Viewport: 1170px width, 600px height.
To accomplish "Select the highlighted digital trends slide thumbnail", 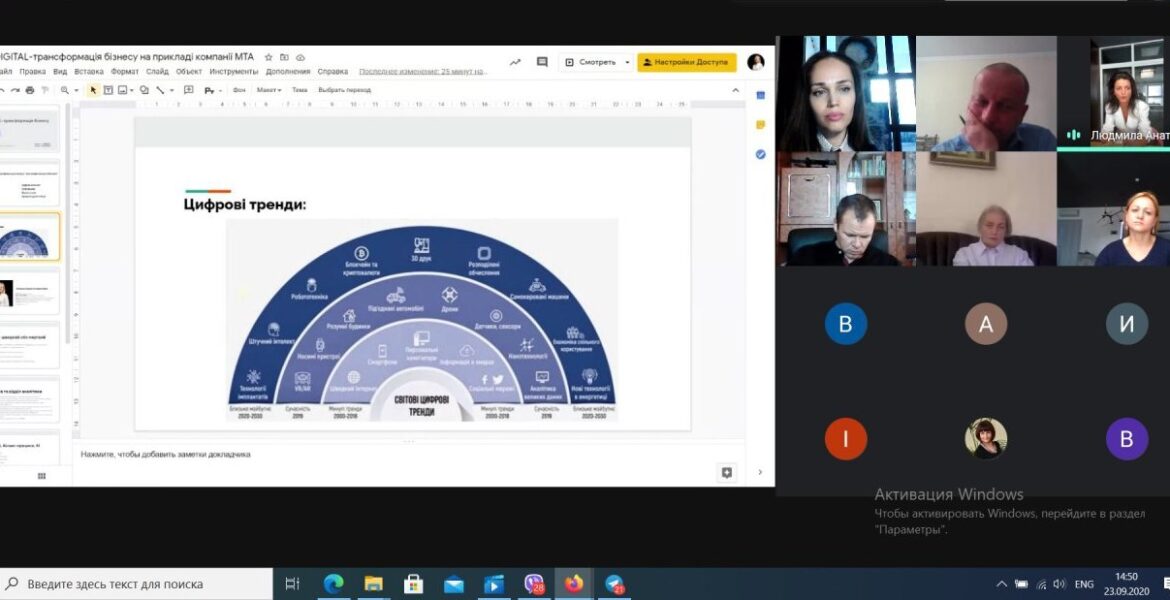I will pyautogui.click(x=30, y=237).
